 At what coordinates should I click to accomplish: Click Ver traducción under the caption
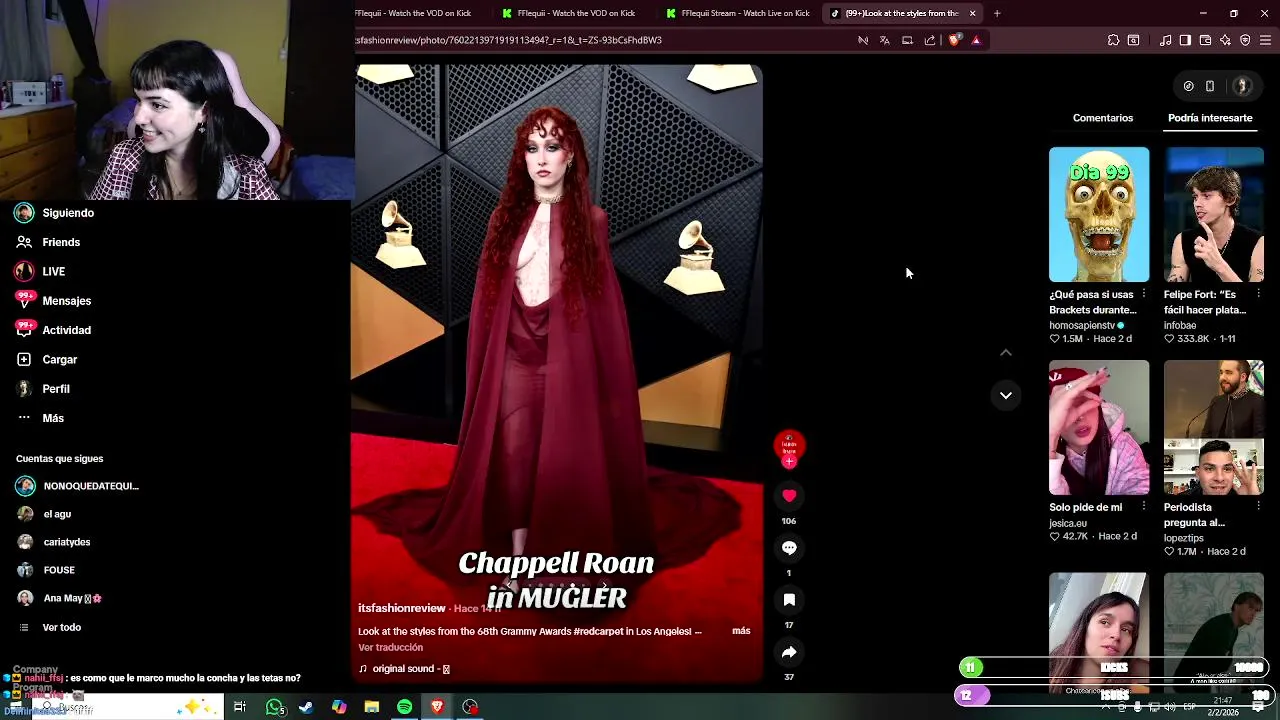point(391,647)
